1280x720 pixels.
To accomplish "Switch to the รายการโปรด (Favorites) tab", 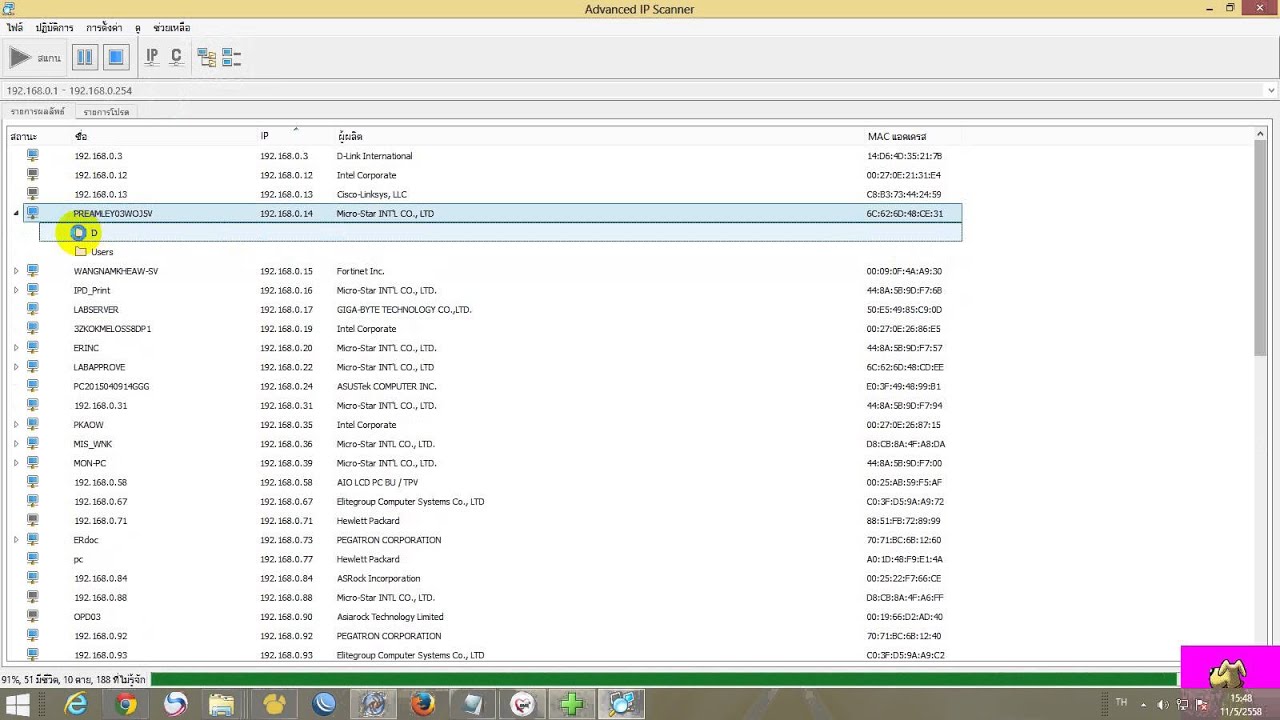I will pyautogui.click(x=106, y=112).
